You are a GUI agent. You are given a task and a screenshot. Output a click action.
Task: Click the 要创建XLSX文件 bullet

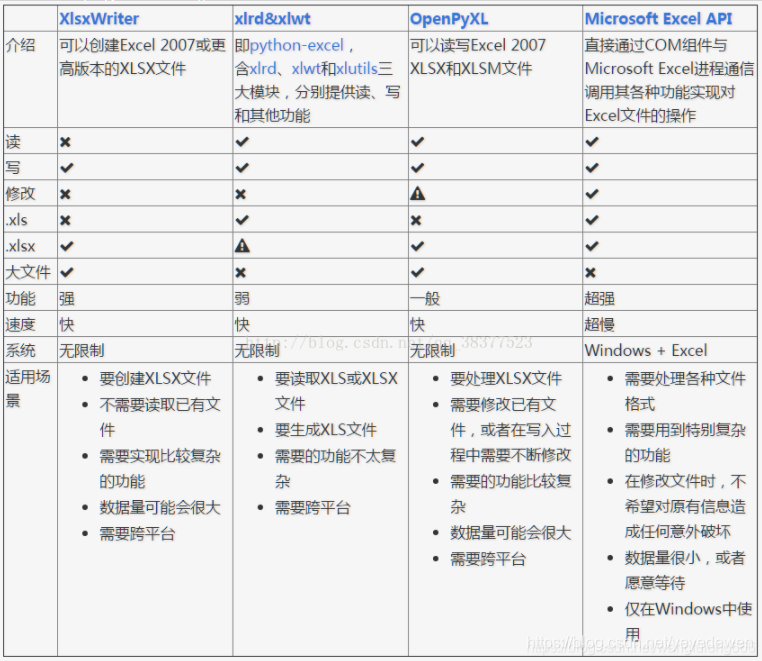point(156,379)
